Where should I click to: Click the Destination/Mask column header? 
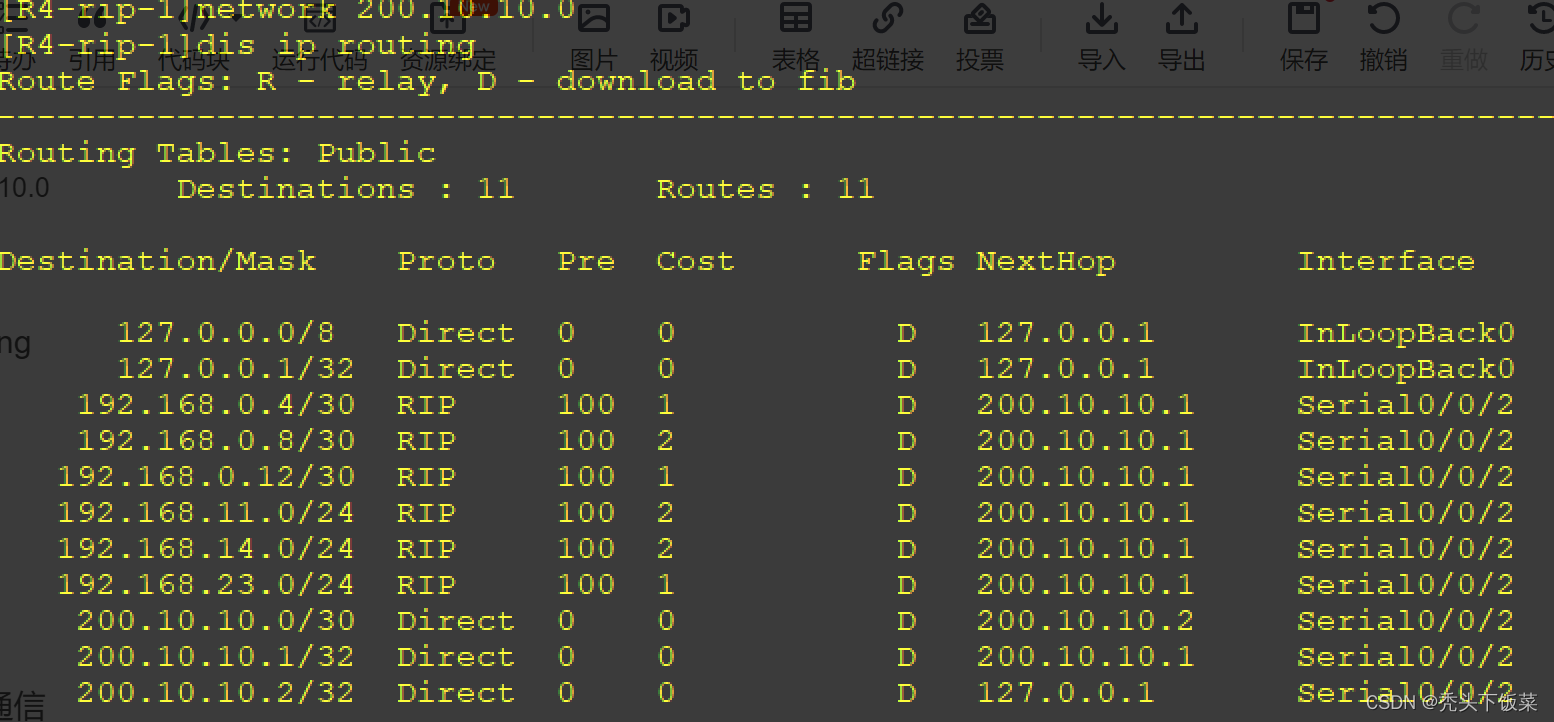(x=157, y=262)
